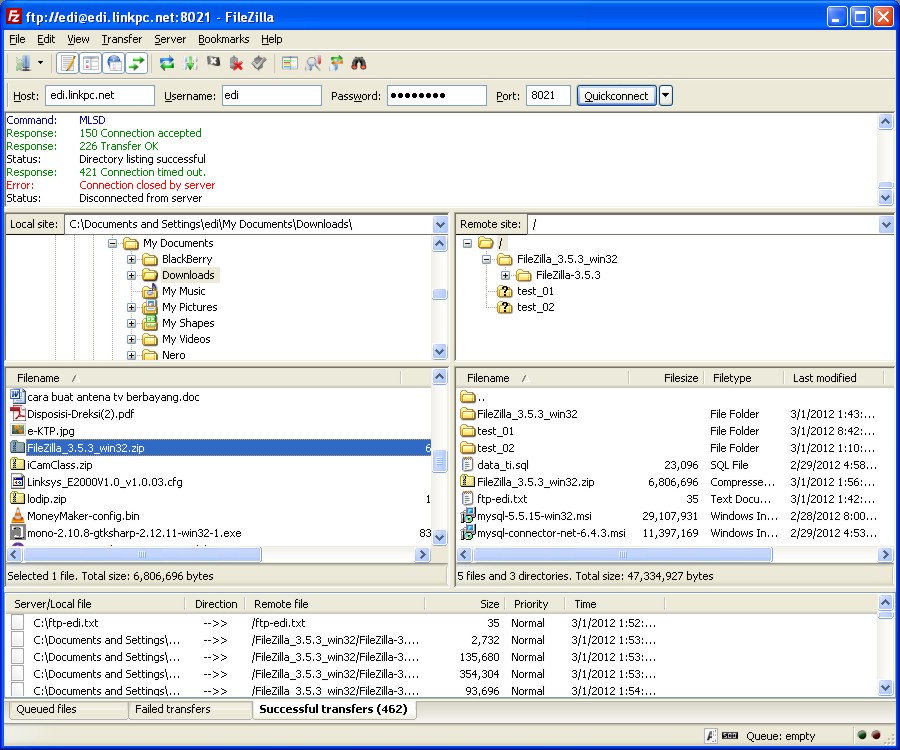Screen dimensions: 900x750
Task: Open the Local site path dropdown
Action: pos(440,224)
